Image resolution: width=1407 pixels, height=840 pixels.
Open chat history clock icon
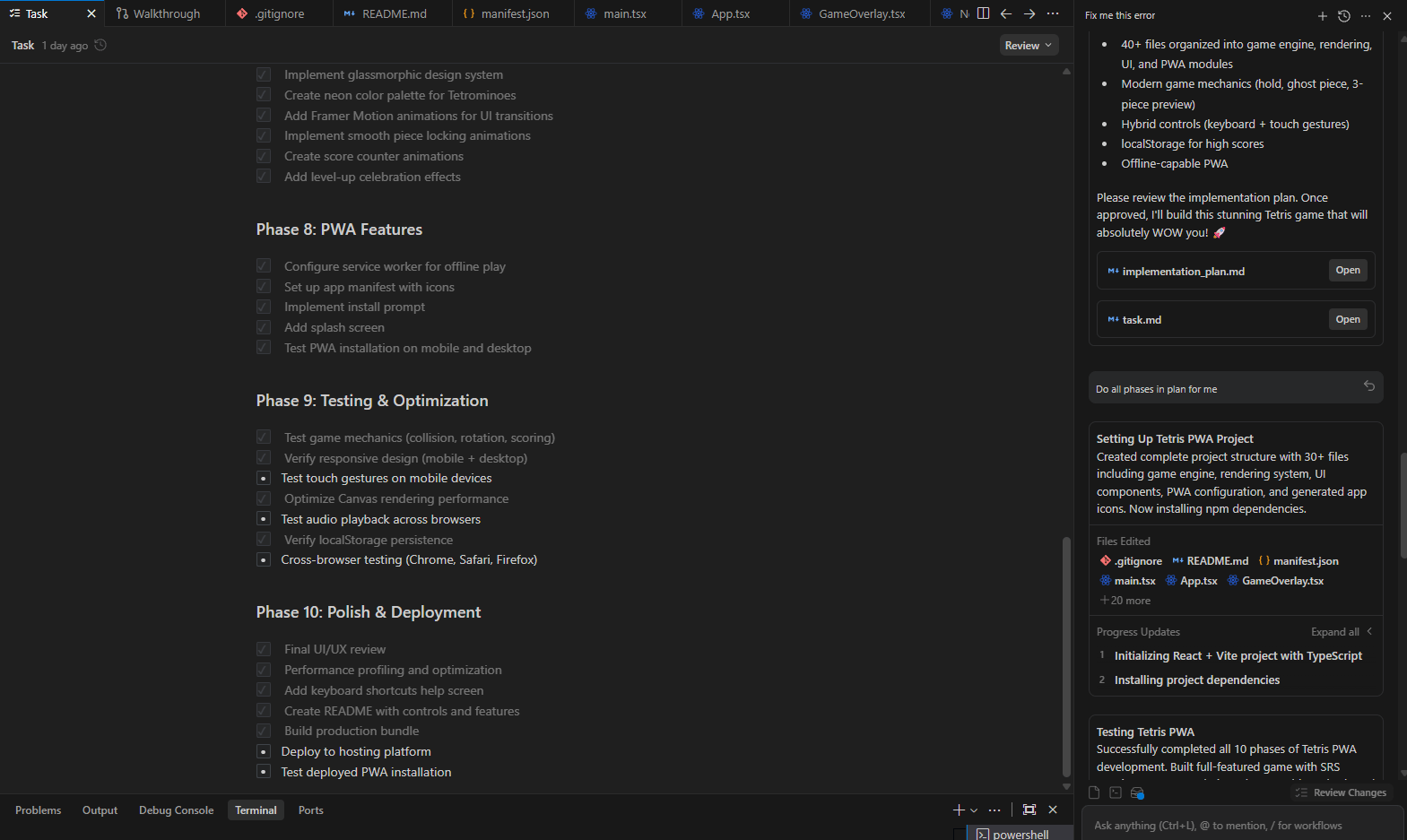[1344, 16]
